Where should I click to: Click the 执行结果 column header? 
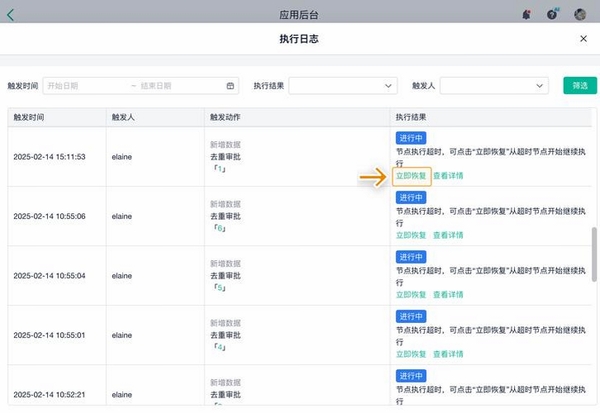pos(411,117)
